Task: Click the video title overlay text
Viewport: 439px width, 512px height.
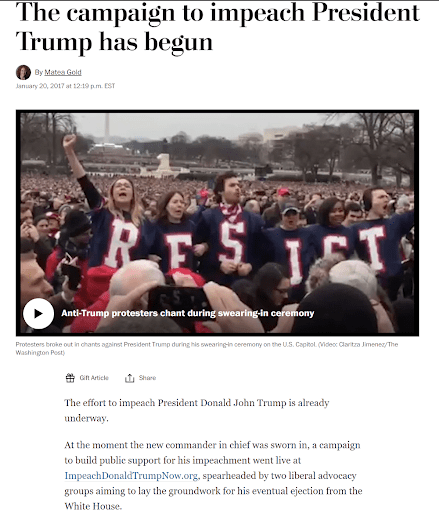Action: tap(188, 313)
